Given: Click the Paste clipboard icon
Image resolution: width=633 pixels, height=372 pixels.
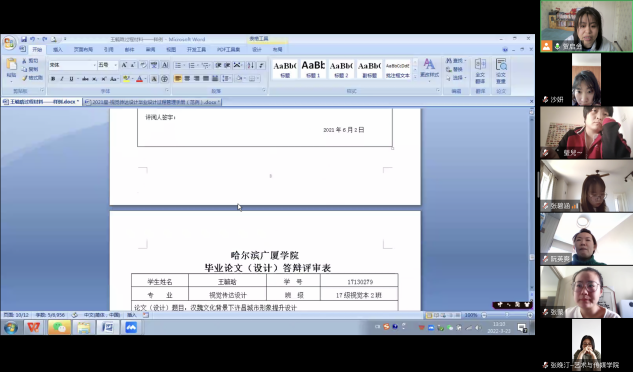Looking at the screenshot, I should pos(11,67).
